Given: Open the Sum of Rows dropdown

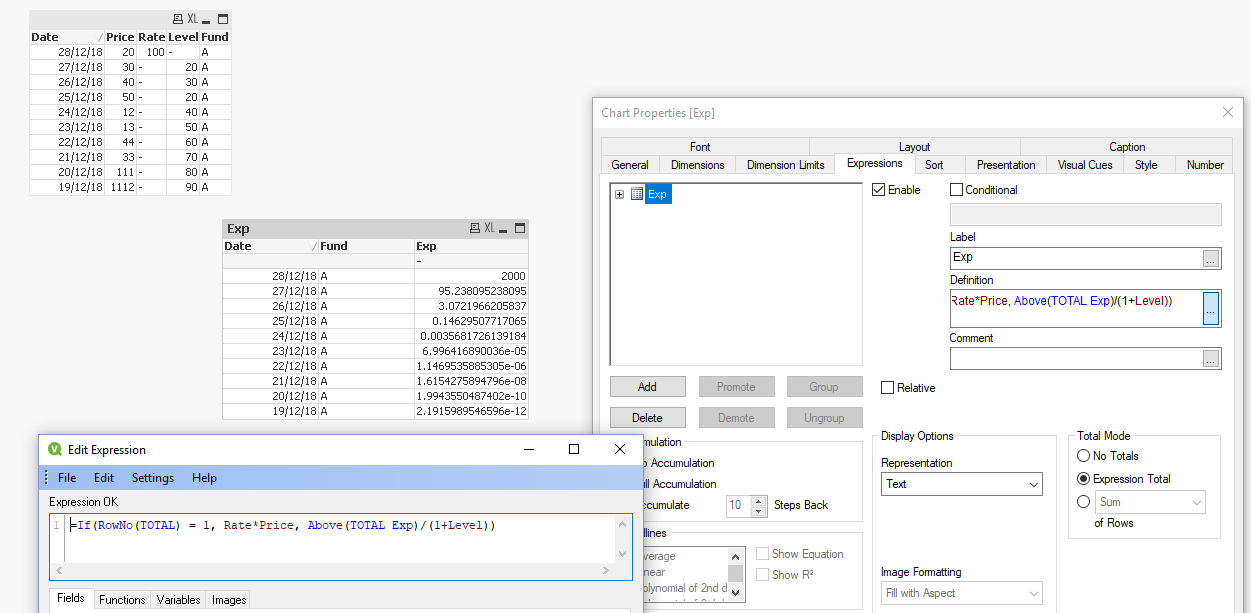Looking at the screenshot, I should [x=1150, y=502].
